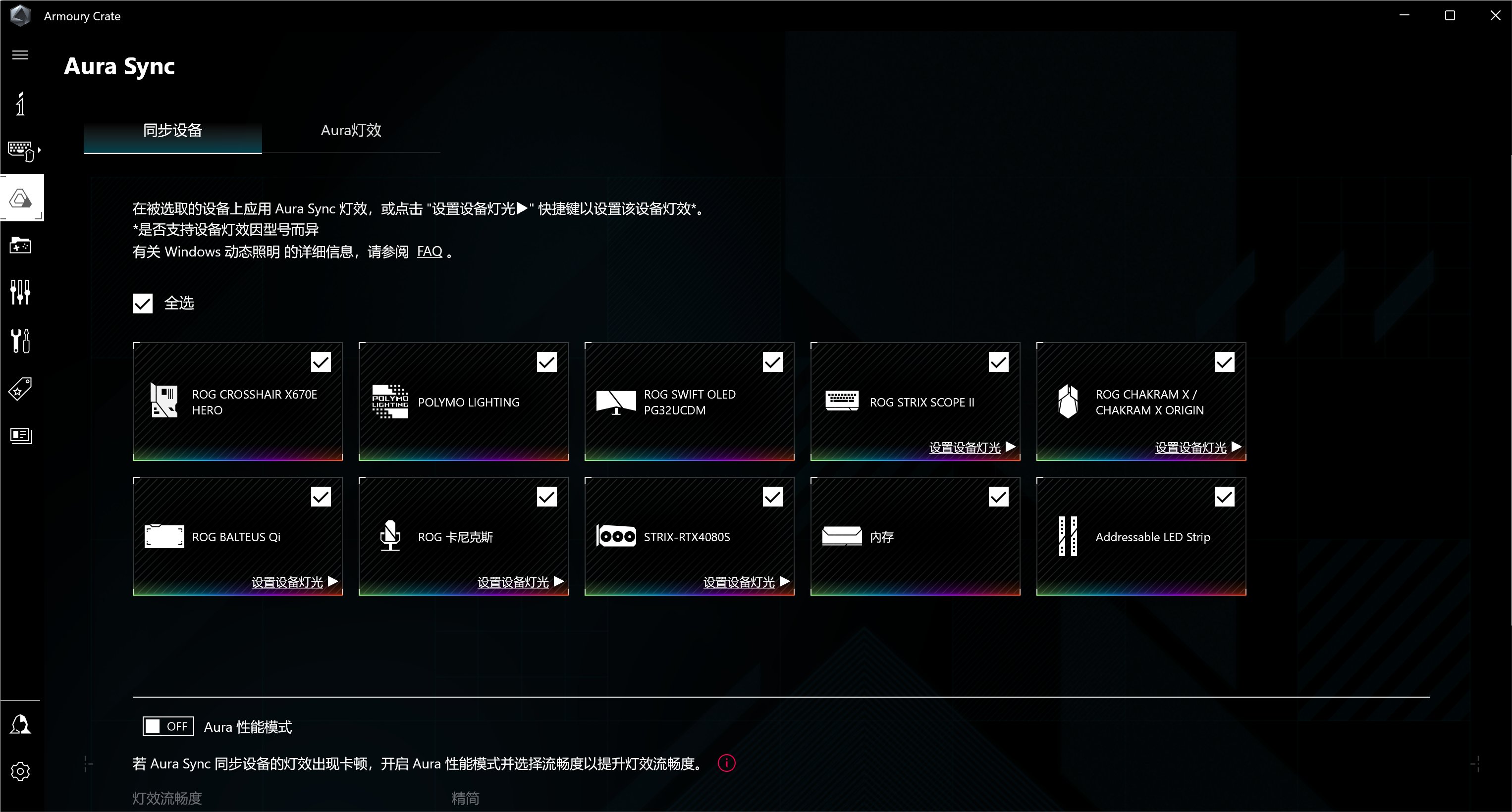The width and height of the screenshot is (1512, 812).
Task: Click 设置设备灯光 for ROG CHAKRAM X
Action: [x=1198, y=447]
